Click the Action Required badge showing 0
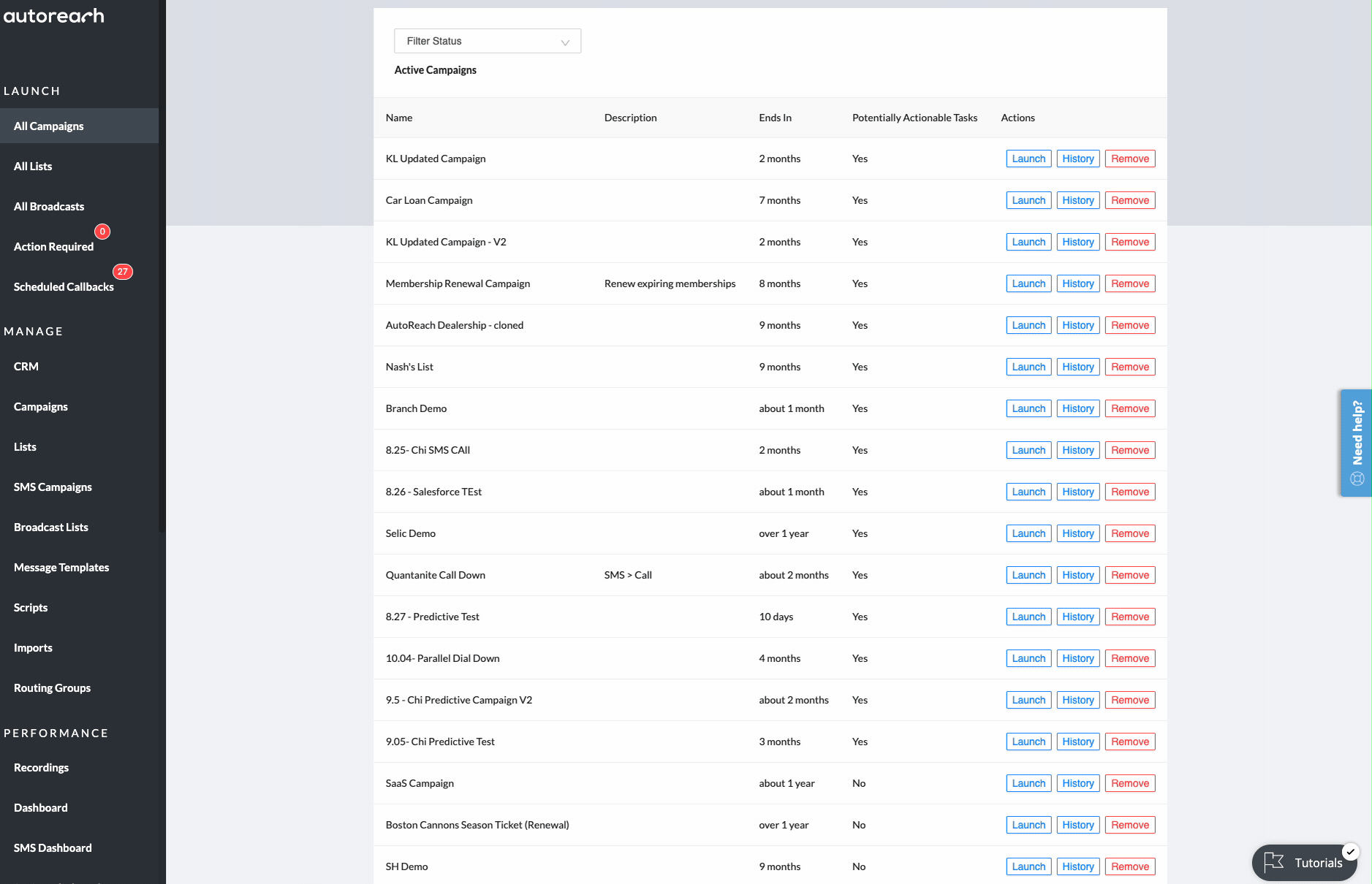The width and height of the screenshot is (1372, 884). point(102,232)
